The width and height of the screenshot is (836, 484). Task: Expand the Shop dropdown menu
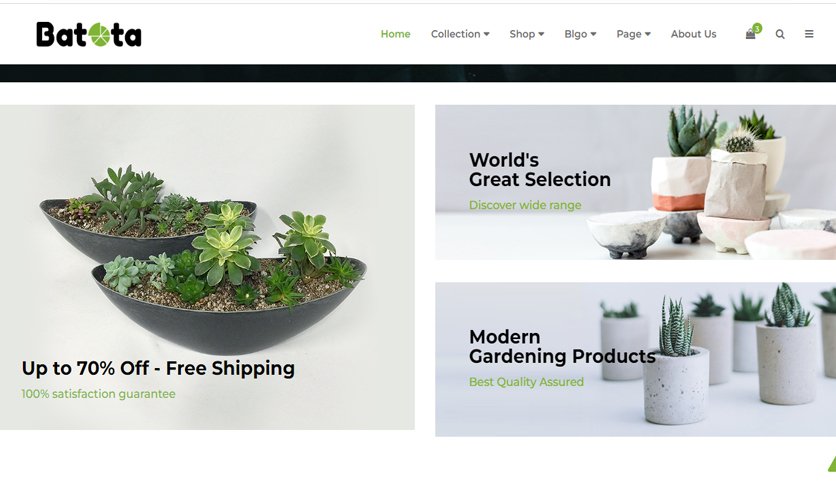527,34
